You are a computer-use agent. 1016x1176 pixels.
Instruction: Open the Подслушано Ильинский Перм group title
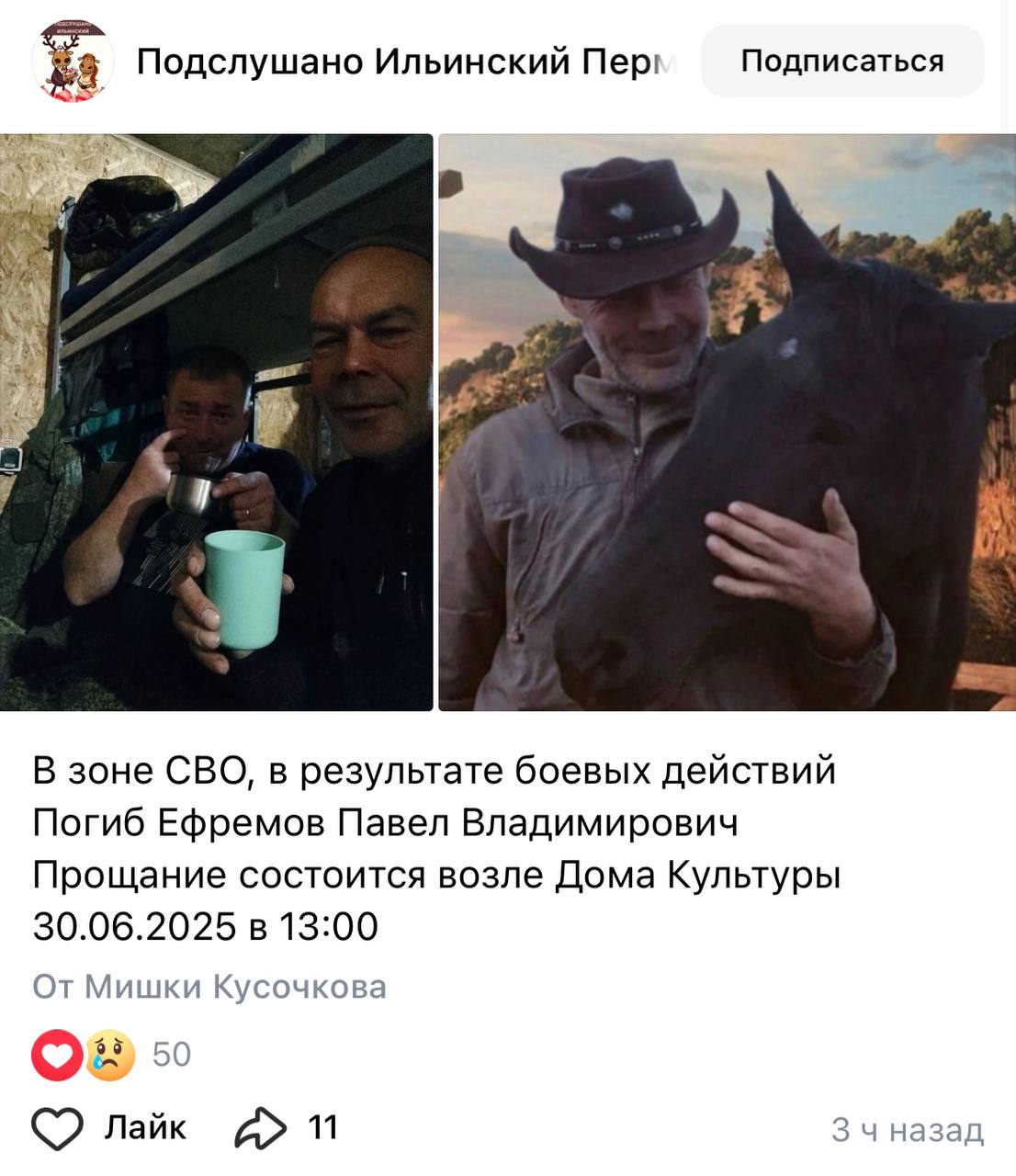[407, 62]
